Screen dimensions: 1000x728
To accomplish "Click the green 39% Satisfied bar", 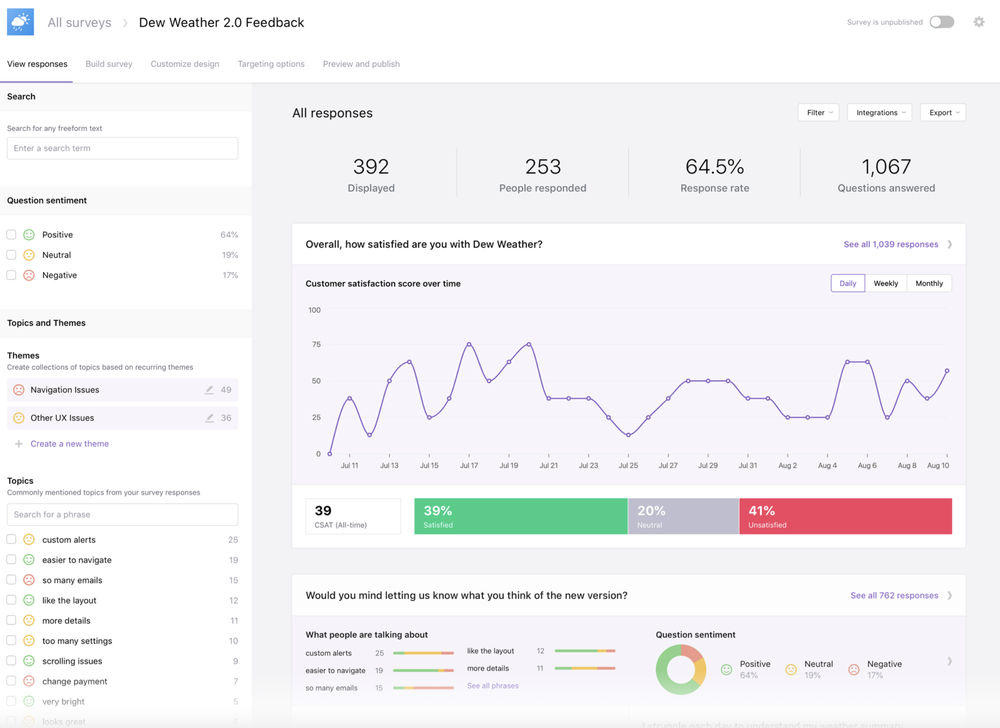I will (x=520, y=516).
